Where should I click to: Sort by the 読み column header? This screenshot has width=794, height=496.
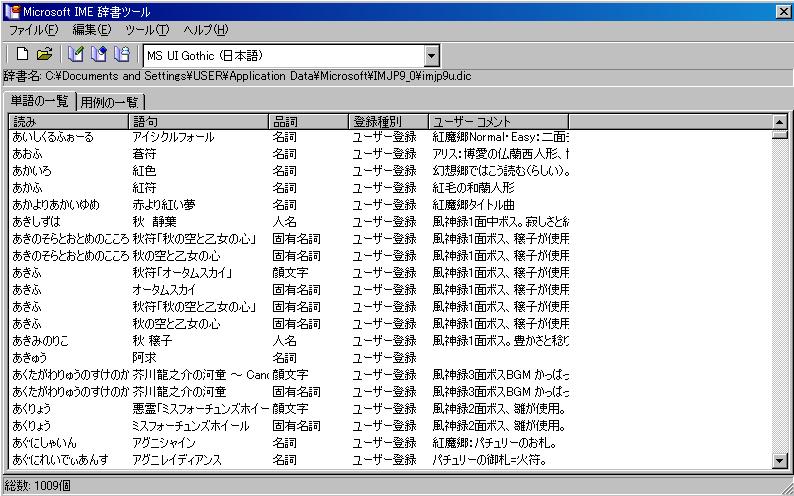69,121
